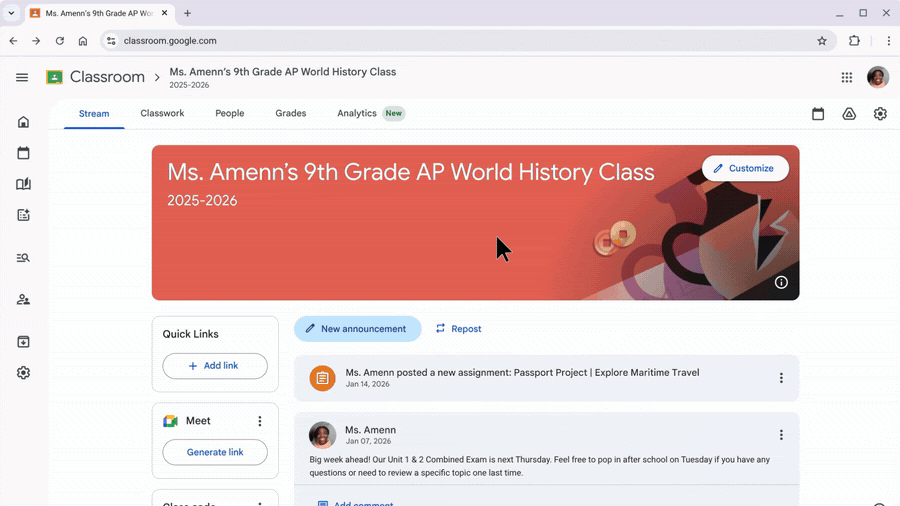Click Customize on the class banner
The width and height of the screenshot is (900, 506).
click(x=745, y=168)
